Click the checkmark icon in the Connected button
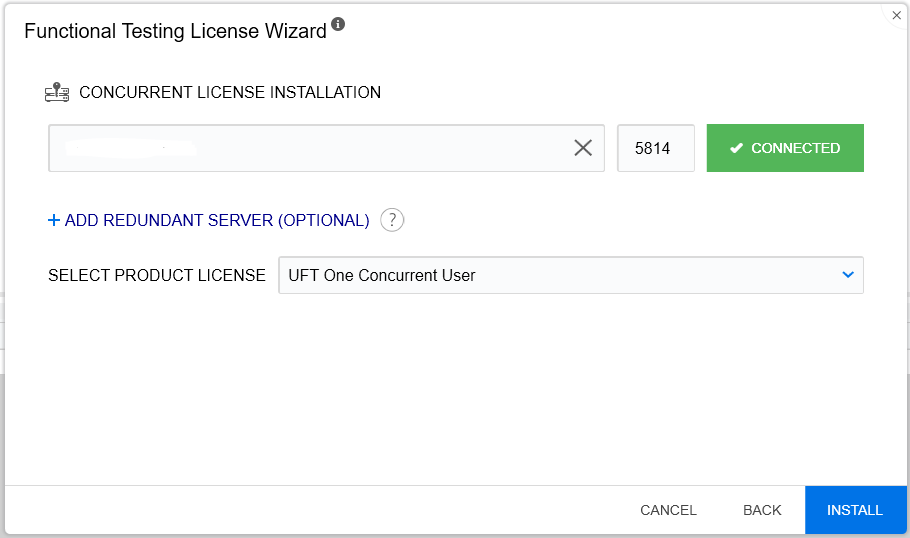The image size is (910, 538). [x=736, y=148]
